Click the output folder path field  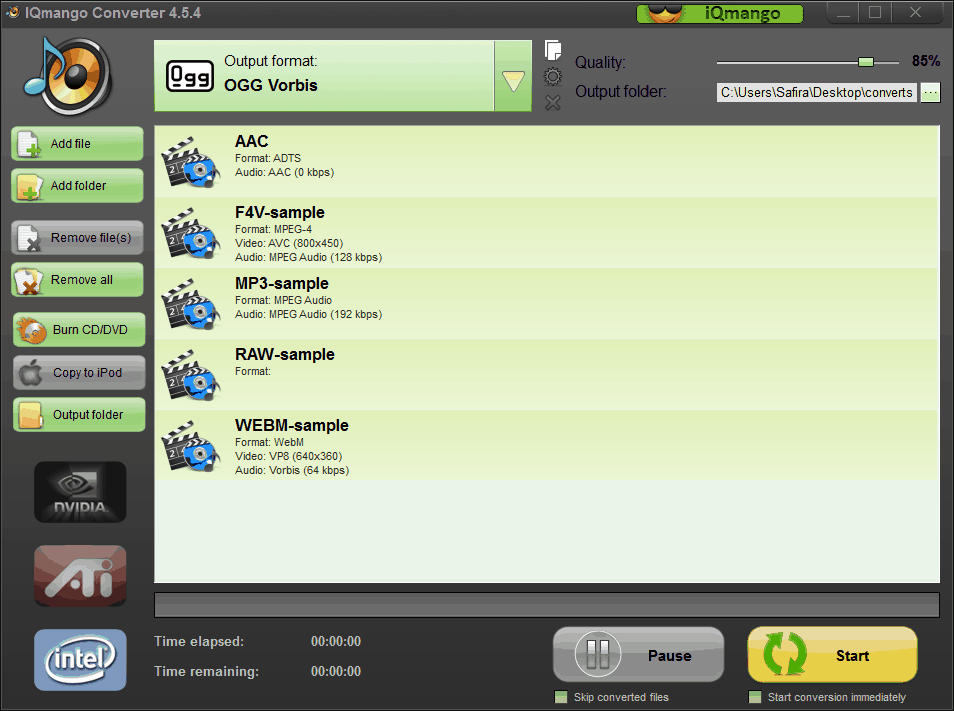pos(816,92)
